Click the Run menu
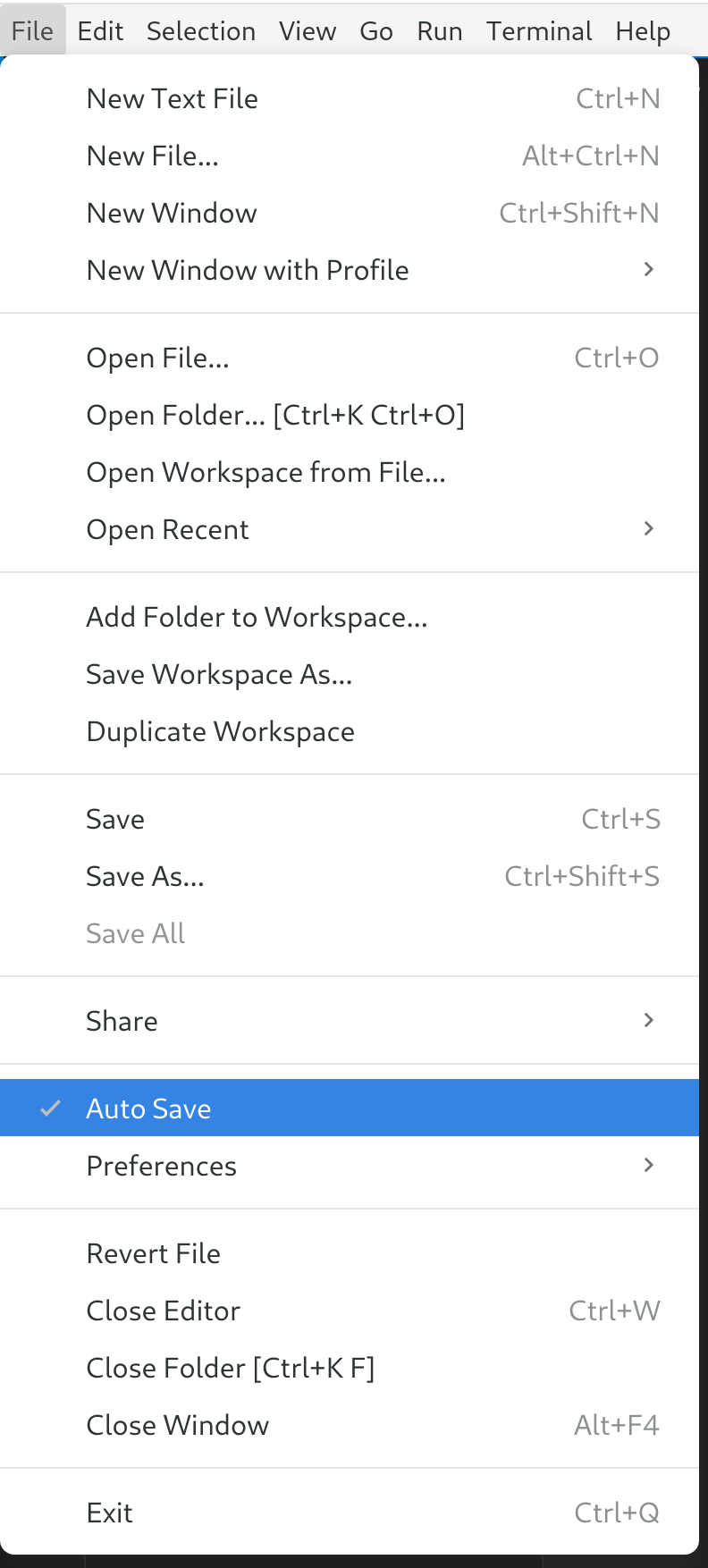The height and width of the screenshot is (1568, 708). (440, 31)
